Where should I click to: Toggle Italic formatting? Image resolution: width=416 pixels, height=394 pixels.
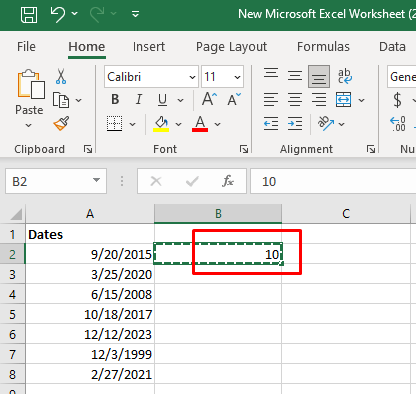pos(139,99)
